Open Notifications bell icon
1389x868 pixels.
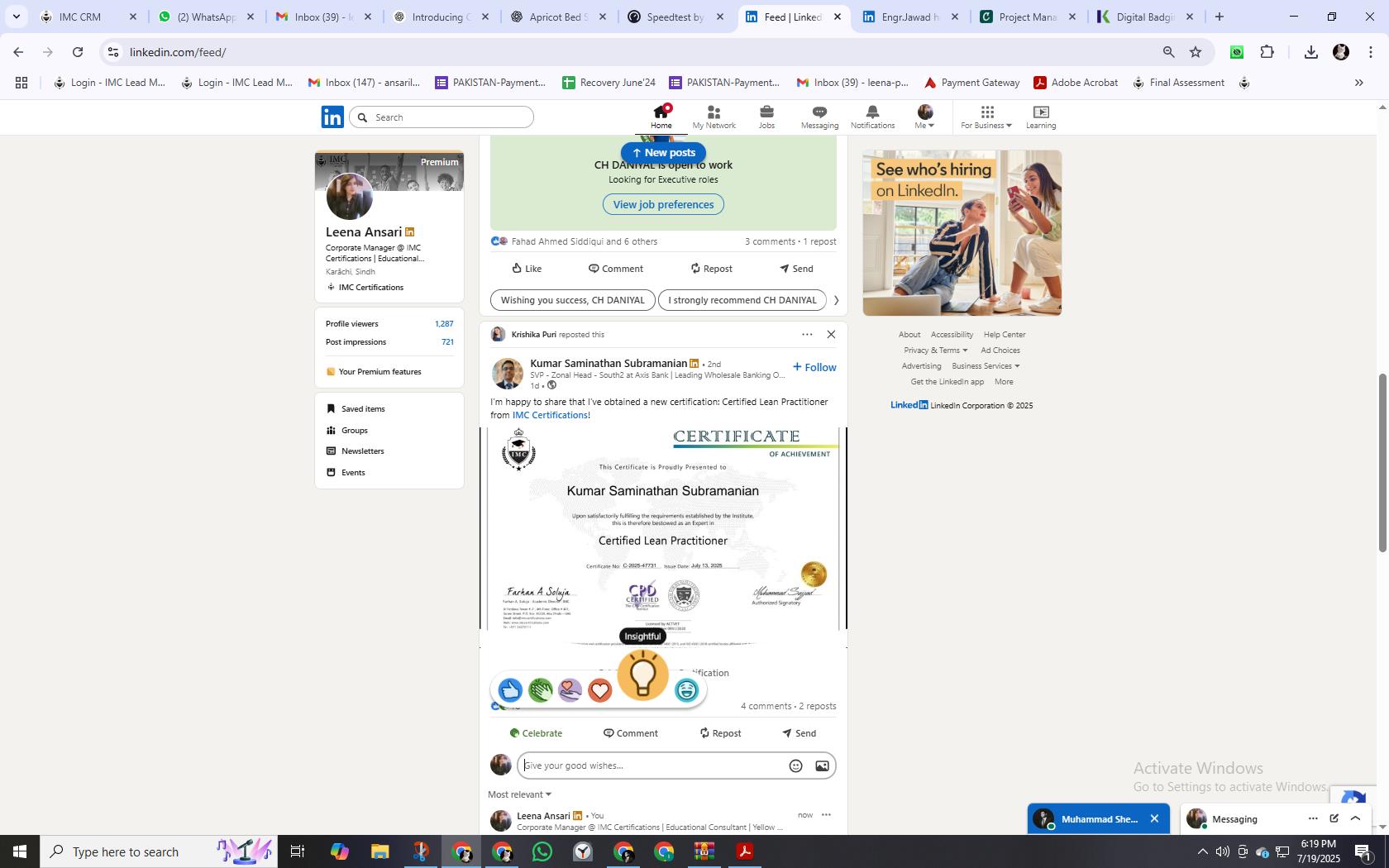pos(872,117)
